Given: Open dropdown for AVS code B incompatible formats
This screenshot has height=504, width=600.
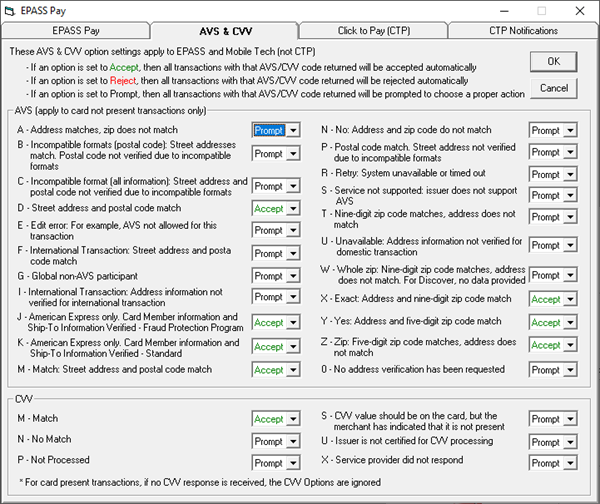Looking at the screenshot, I should tap(293, 154).
